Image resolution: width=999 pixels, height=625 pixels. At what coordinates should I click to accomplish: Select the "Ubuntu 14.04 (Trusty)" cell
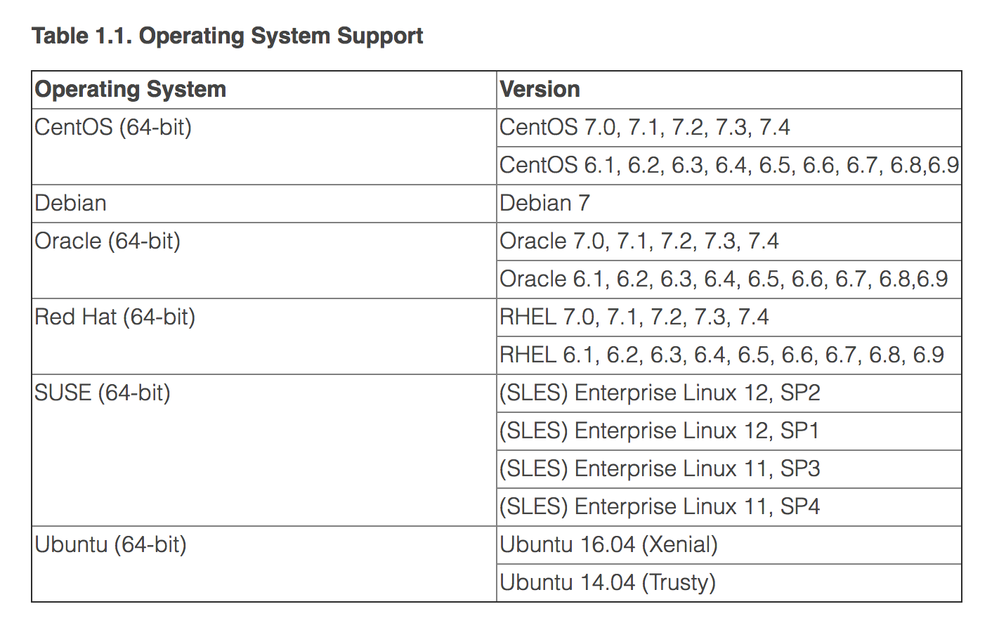[x=607, y=582]
